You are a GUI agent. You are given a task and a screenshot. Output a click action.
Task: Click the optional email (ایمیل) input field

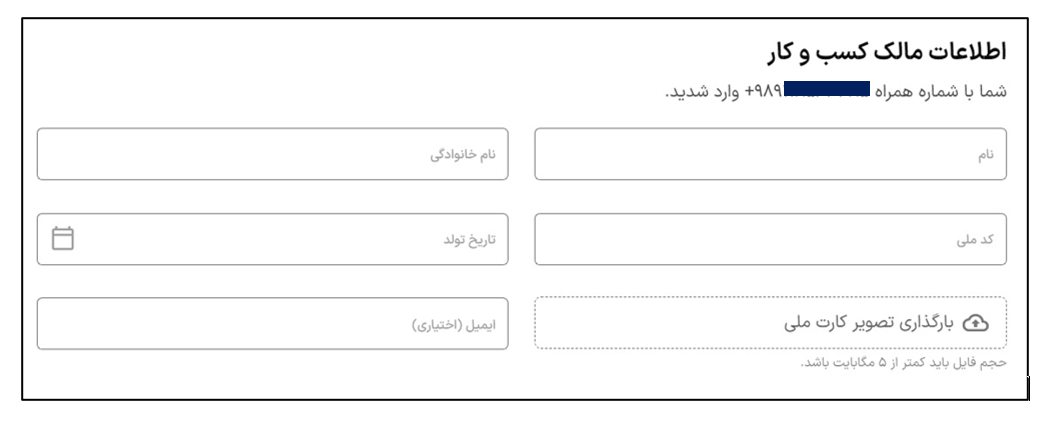click(272, 323)
